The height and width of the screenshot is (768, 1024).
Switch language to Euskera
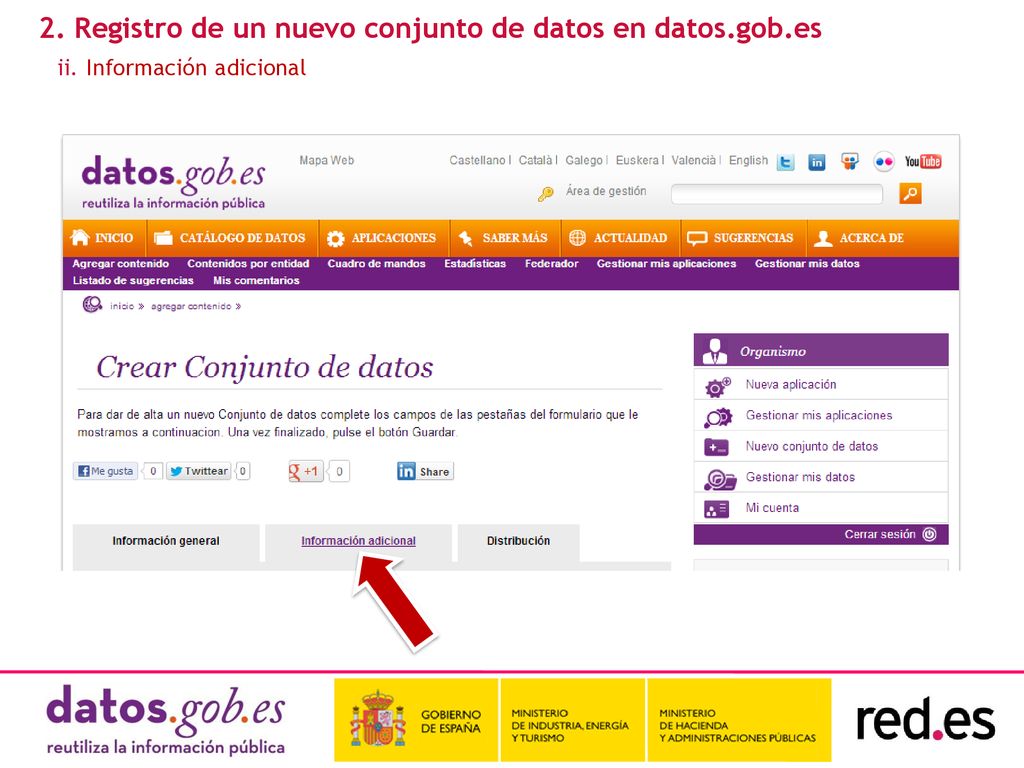pos(637,160)
